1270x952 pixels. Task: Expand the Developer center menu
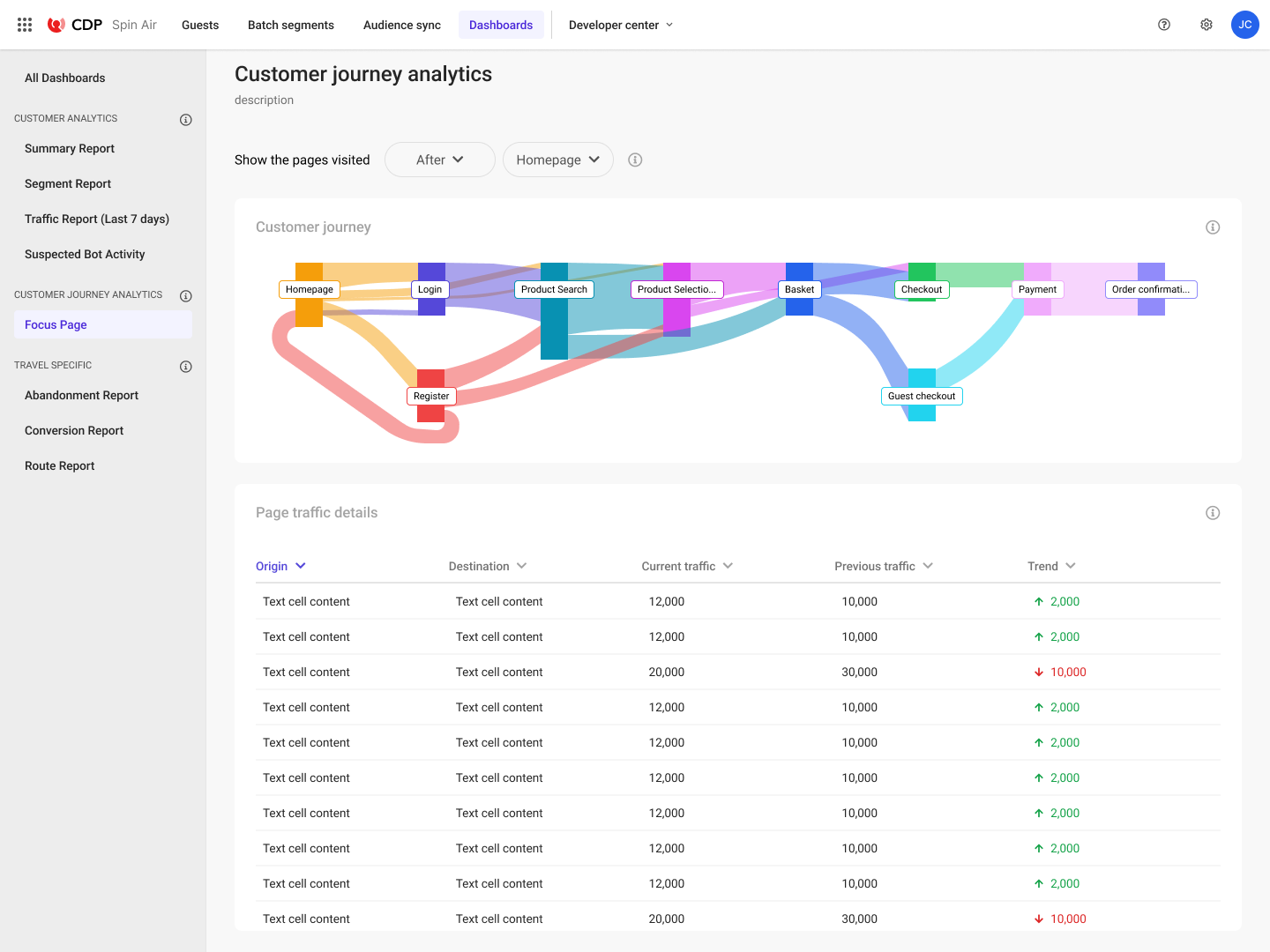621,25
